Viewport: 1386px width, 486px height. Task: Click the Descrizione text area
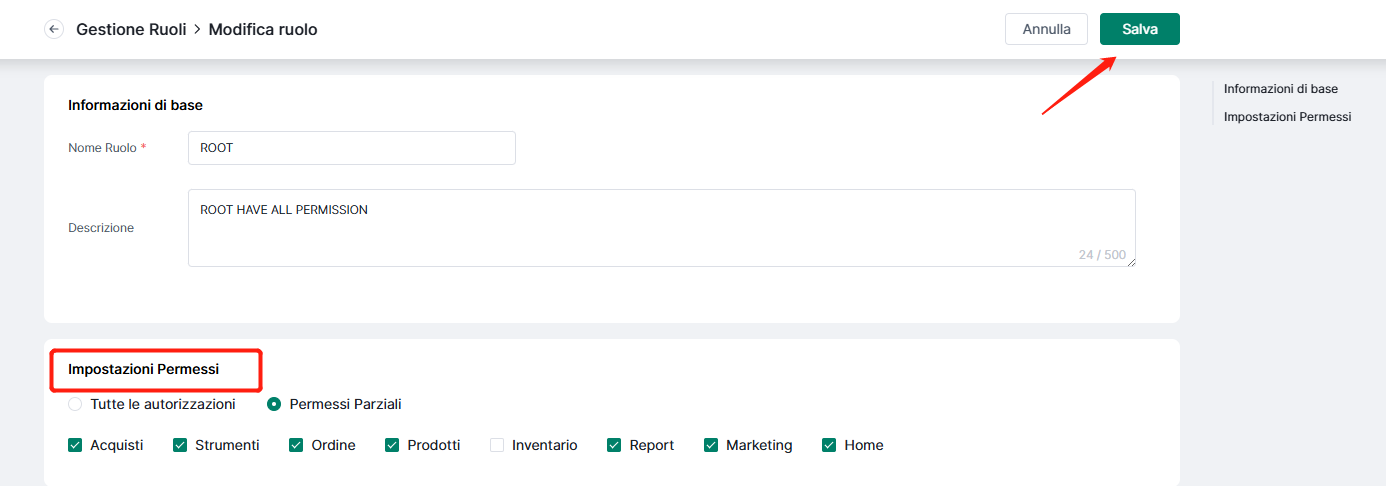tap(662, 228)
